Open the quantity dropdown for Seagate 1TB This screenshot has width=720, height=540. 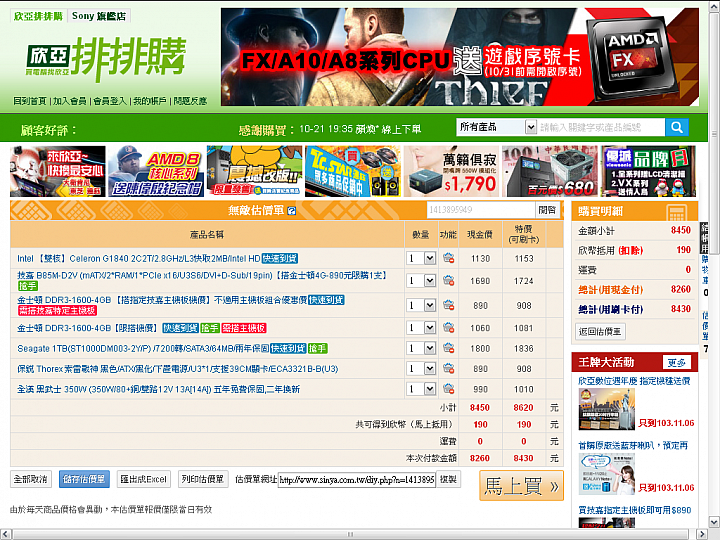[x=421, y=349]
